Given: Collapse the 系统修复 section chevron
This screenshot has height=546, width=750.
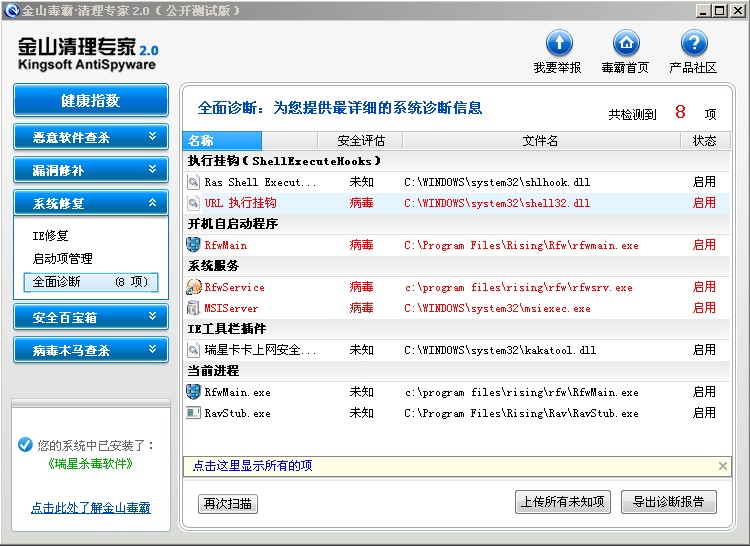Looking at the screenshot, I should point(152,203).
